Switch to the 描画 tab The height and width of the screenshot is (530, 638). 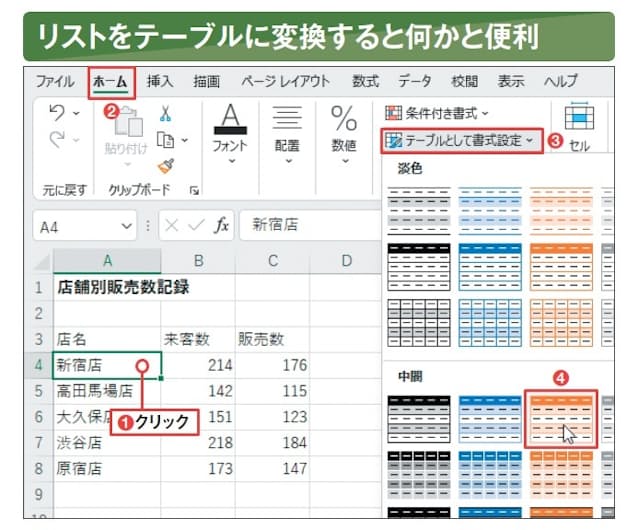207,81
